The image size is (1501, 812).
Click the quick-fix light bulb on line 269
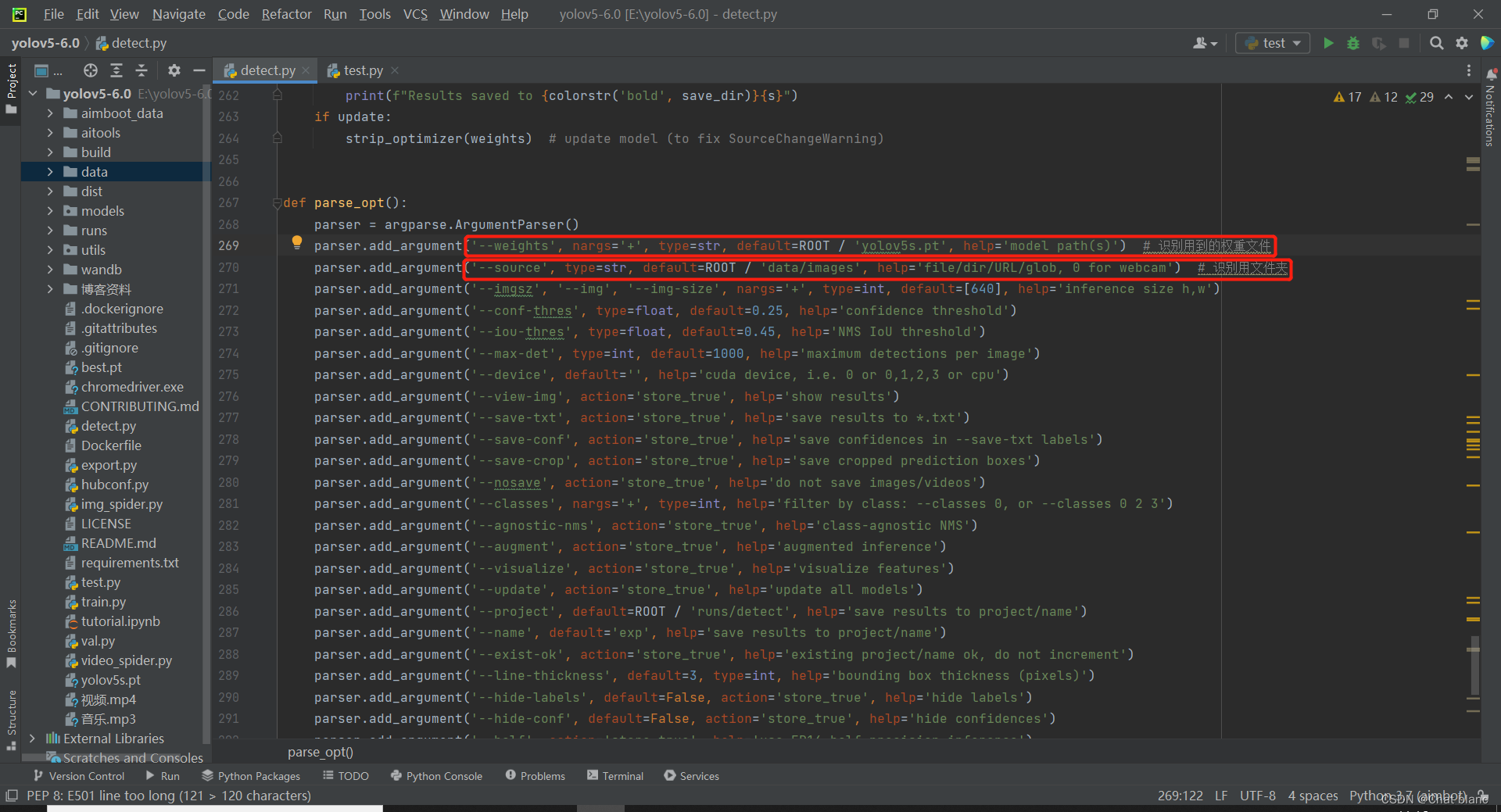click(x=297, y=242)
